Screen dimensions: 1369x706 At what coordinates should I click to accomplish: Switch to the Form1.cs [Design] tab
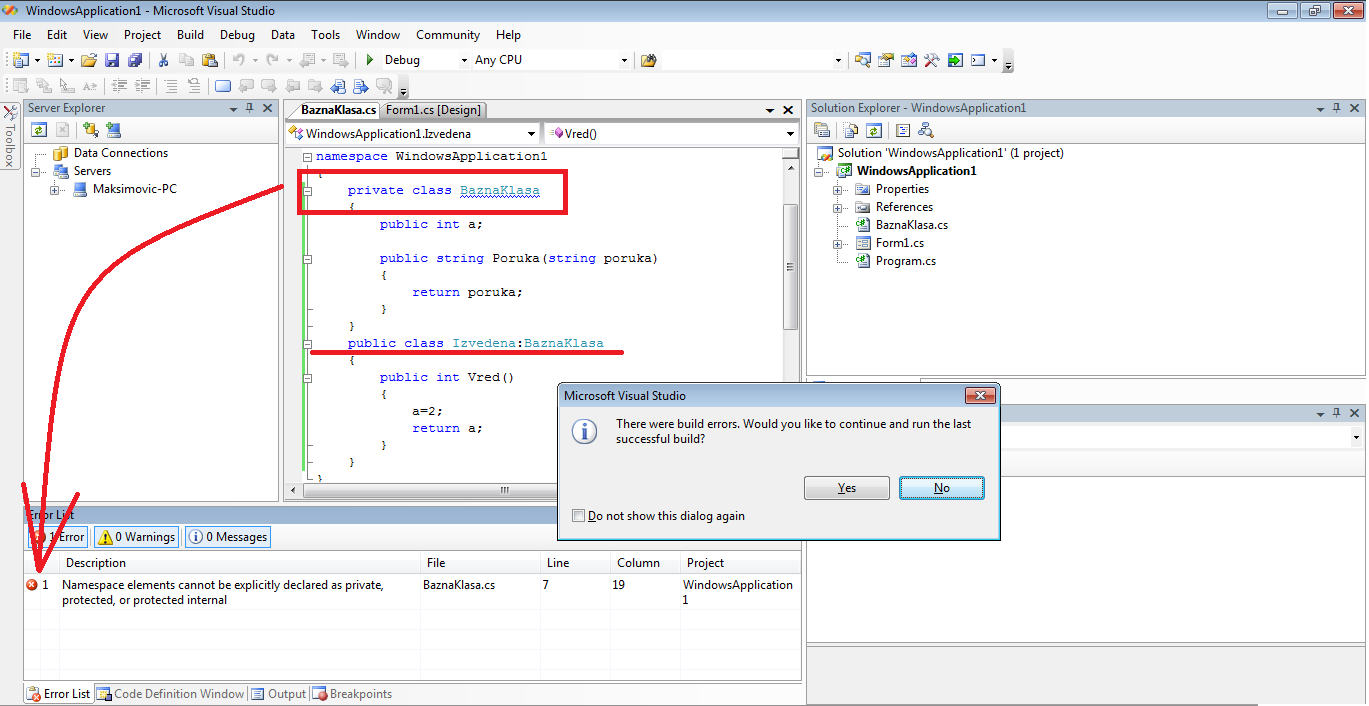(433, 110)
